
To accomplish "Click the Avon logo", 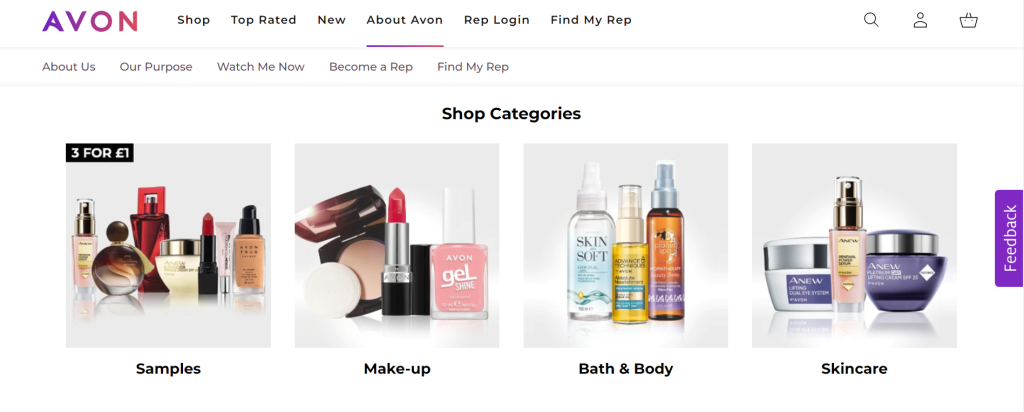I will click(x=90, y=20).
